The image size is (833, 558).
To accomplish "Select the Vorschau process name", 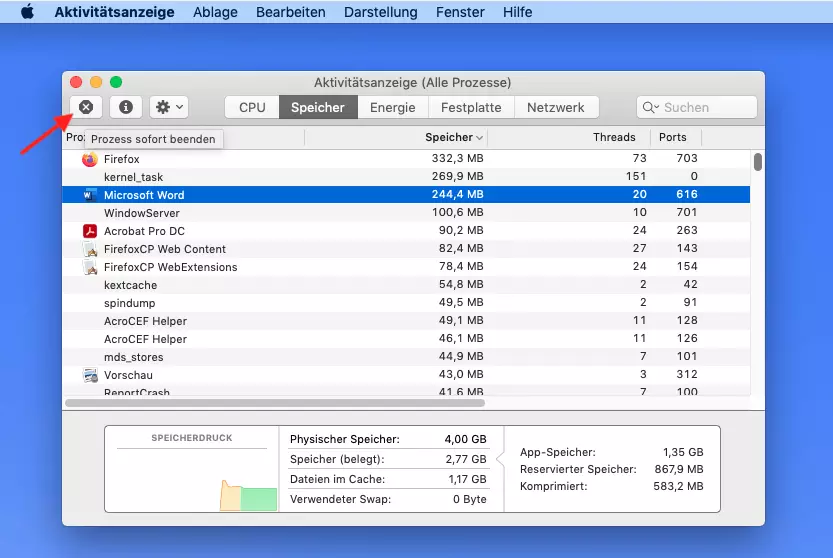I will [128, 375].
